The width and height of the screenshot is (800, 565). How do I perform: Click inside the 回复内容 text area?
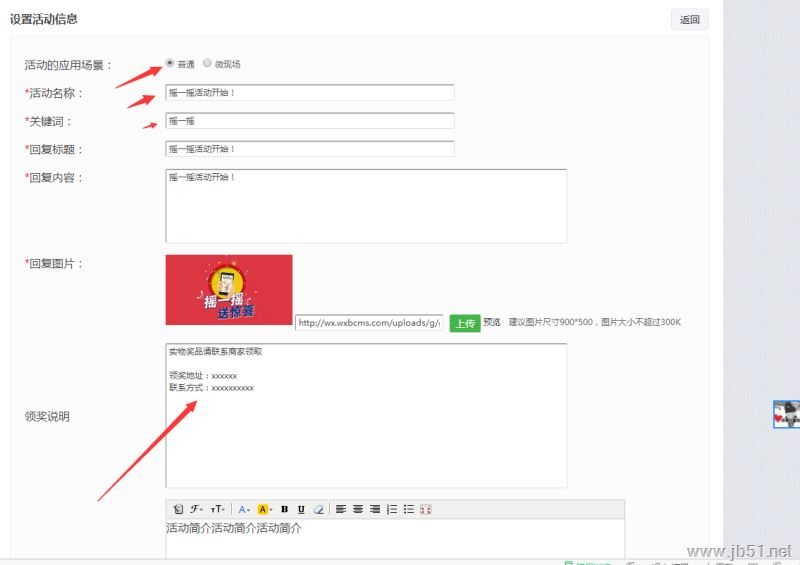pyautogui.click(x=366, y=206)
